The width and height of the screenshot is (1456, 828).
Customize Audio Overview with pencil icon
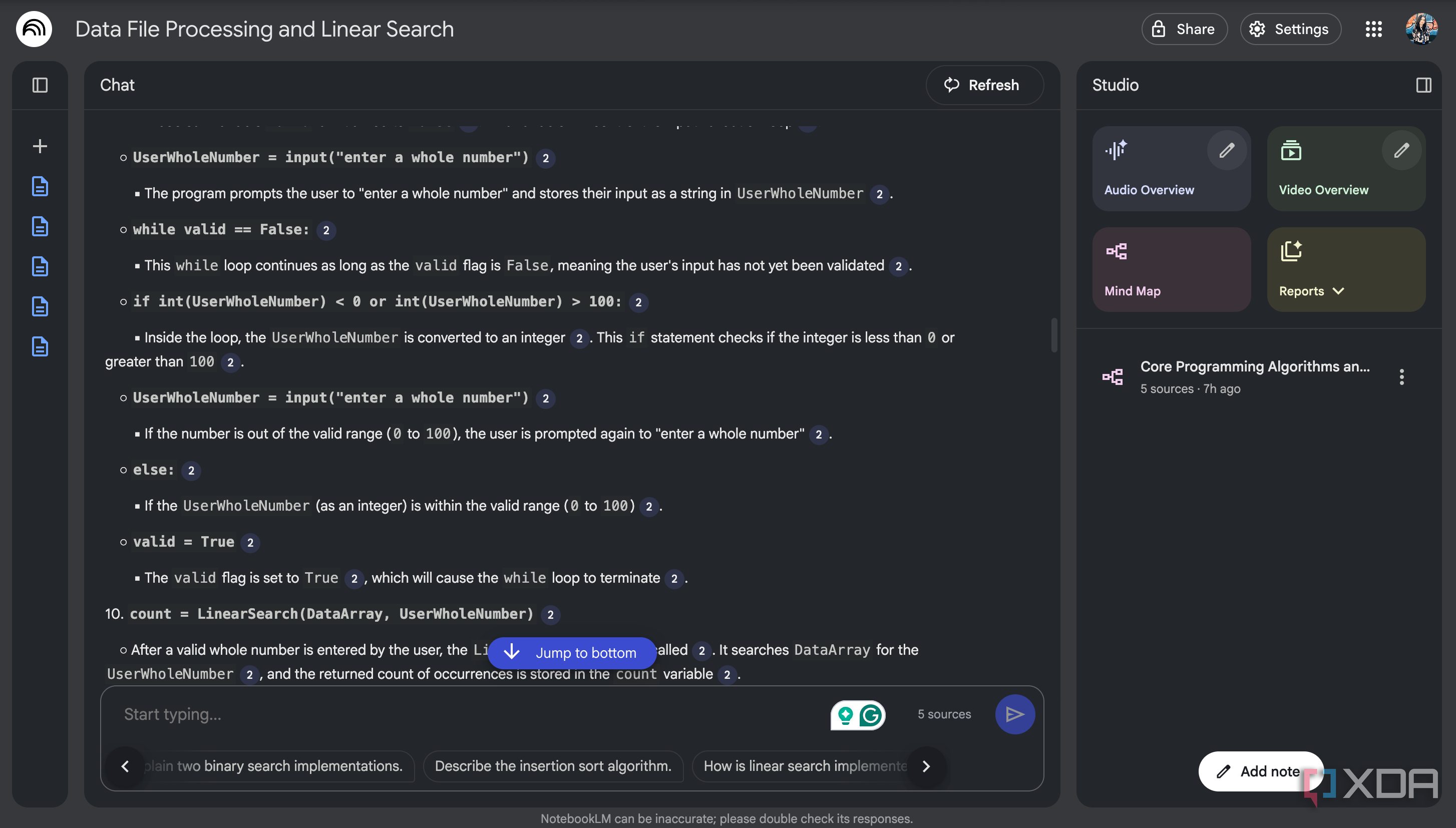(x=1227, y=150)
